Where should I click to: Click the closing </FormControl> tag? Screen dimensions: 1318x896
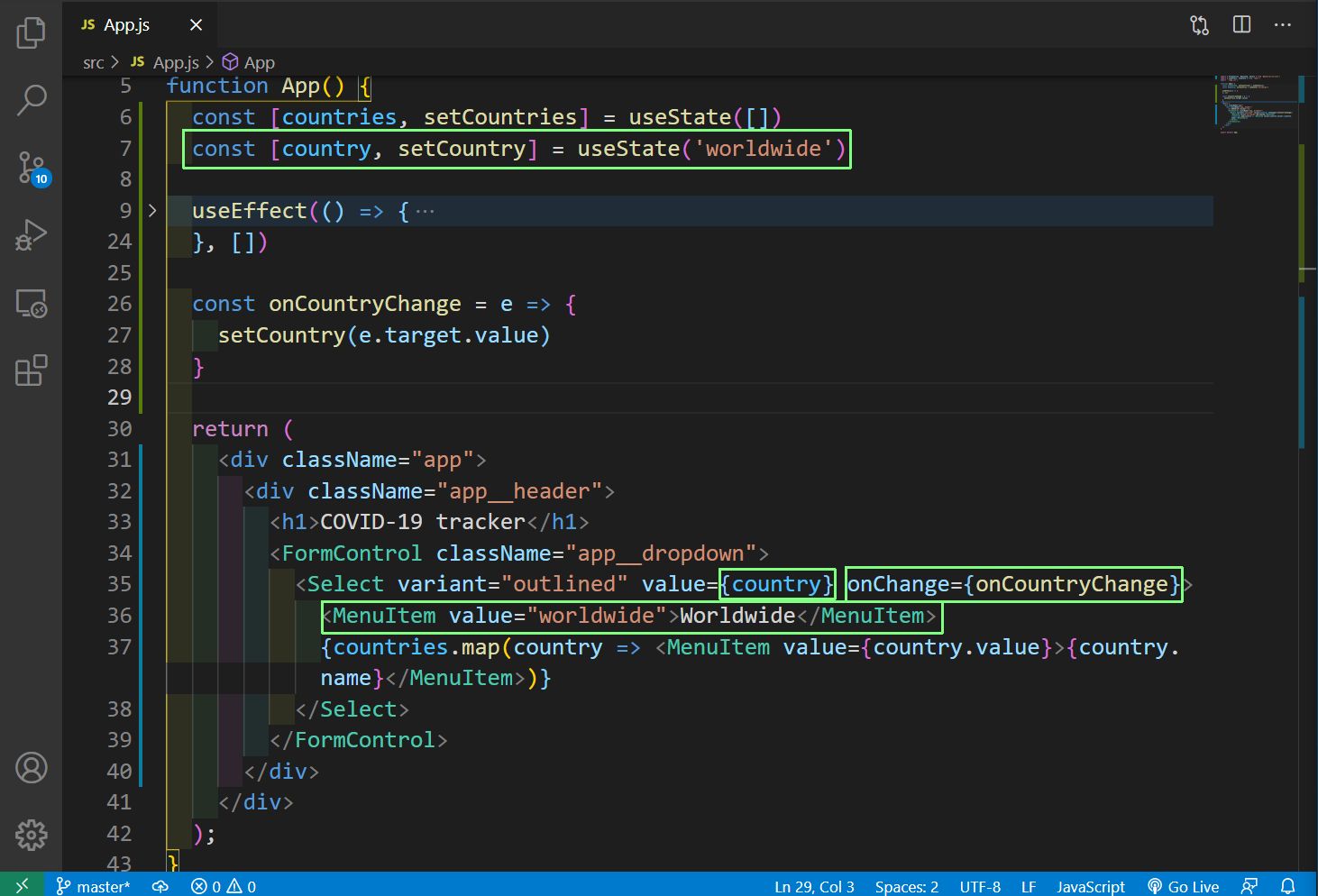359,740
